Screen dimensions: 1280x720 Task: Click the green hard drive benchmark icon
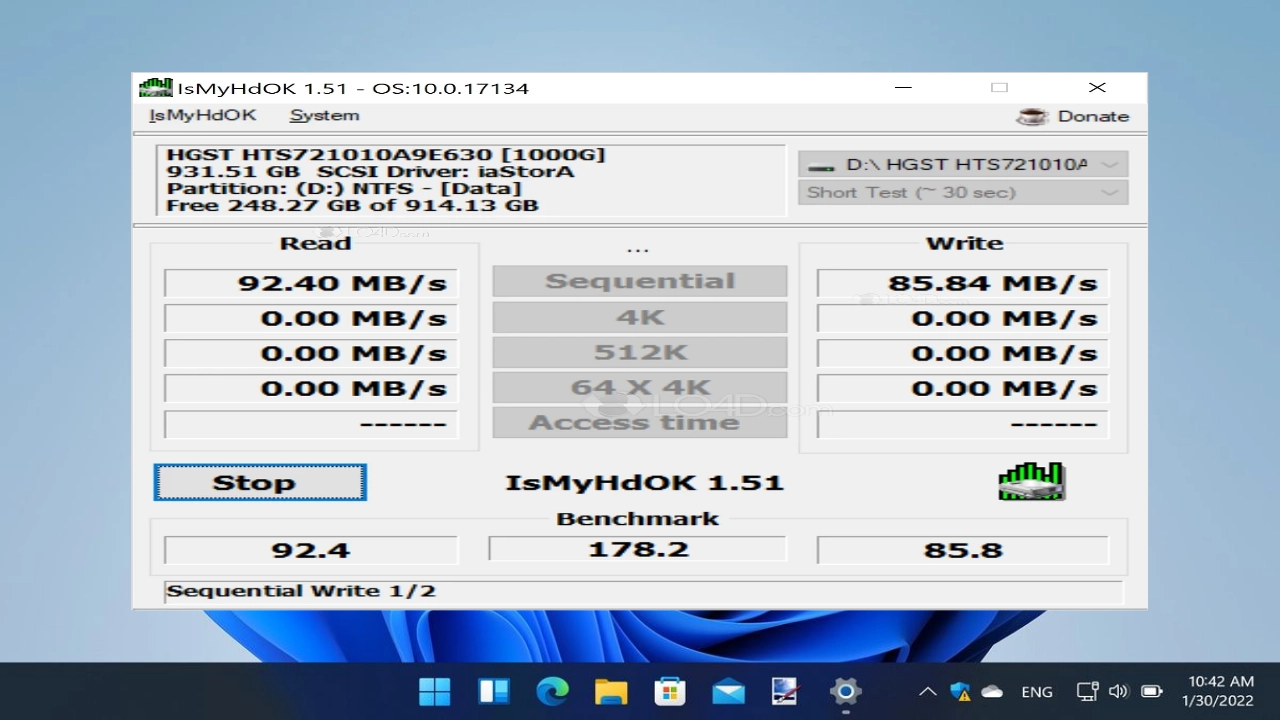[x=1032, y=481]
